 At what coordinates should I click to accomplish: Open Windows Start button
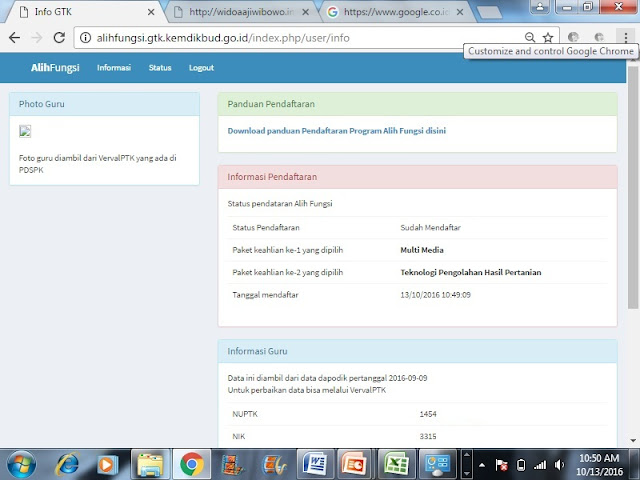[x=21, y=464]
